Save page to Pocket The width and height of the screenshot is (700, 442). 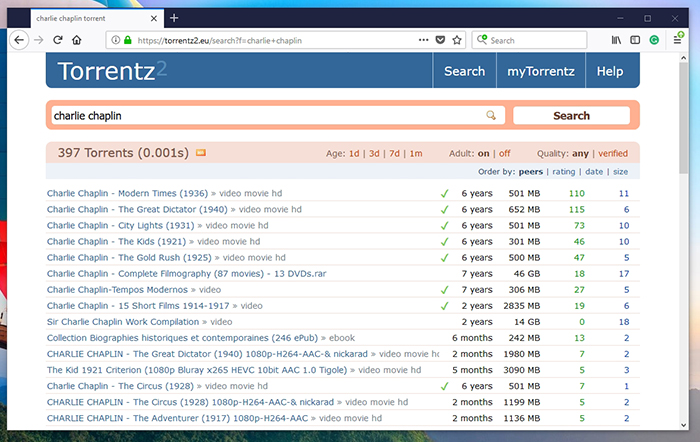(x=440, y=40)
